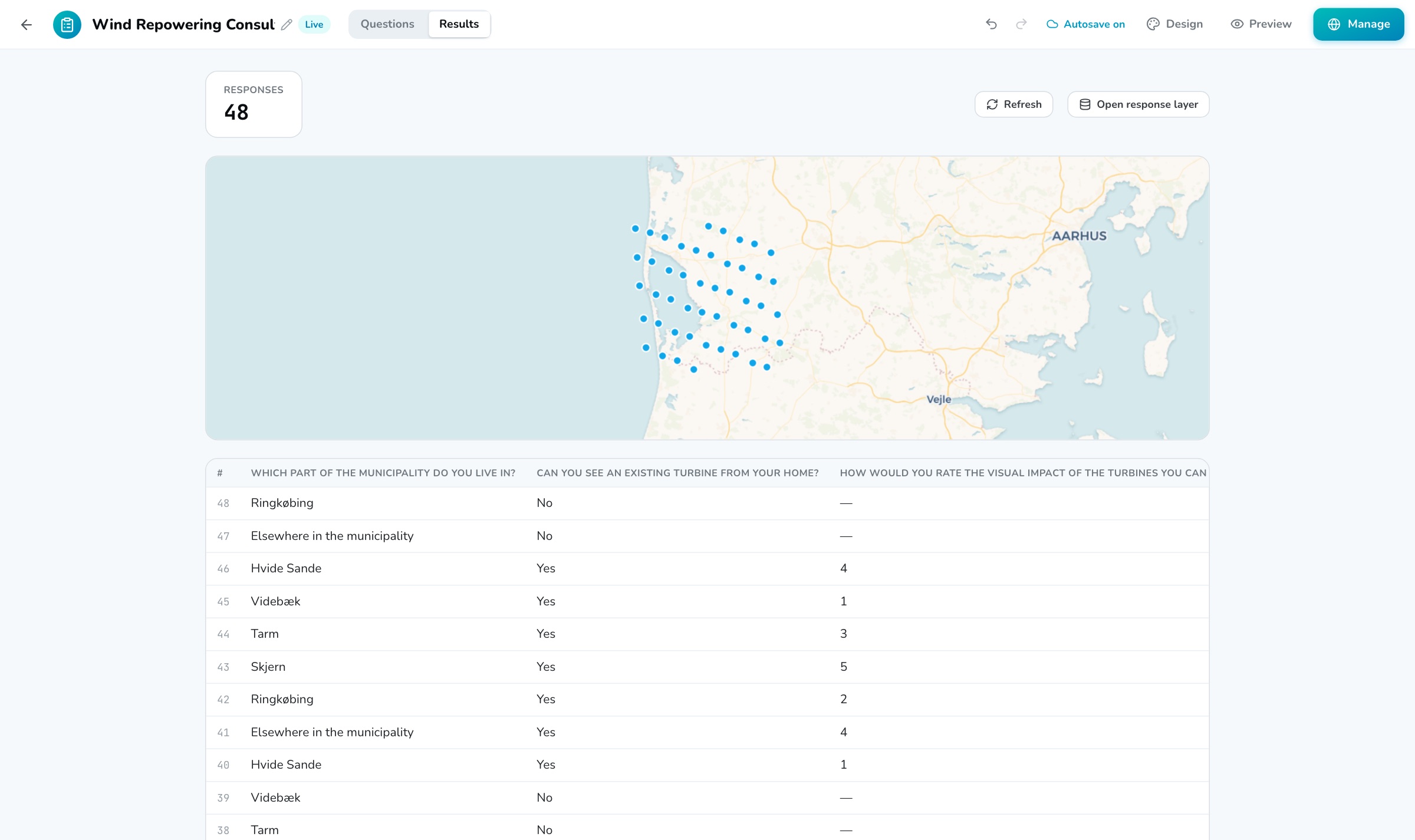The image size is (1415, 840).
Task: Refresh the responses
Action: click(1013, 104)
